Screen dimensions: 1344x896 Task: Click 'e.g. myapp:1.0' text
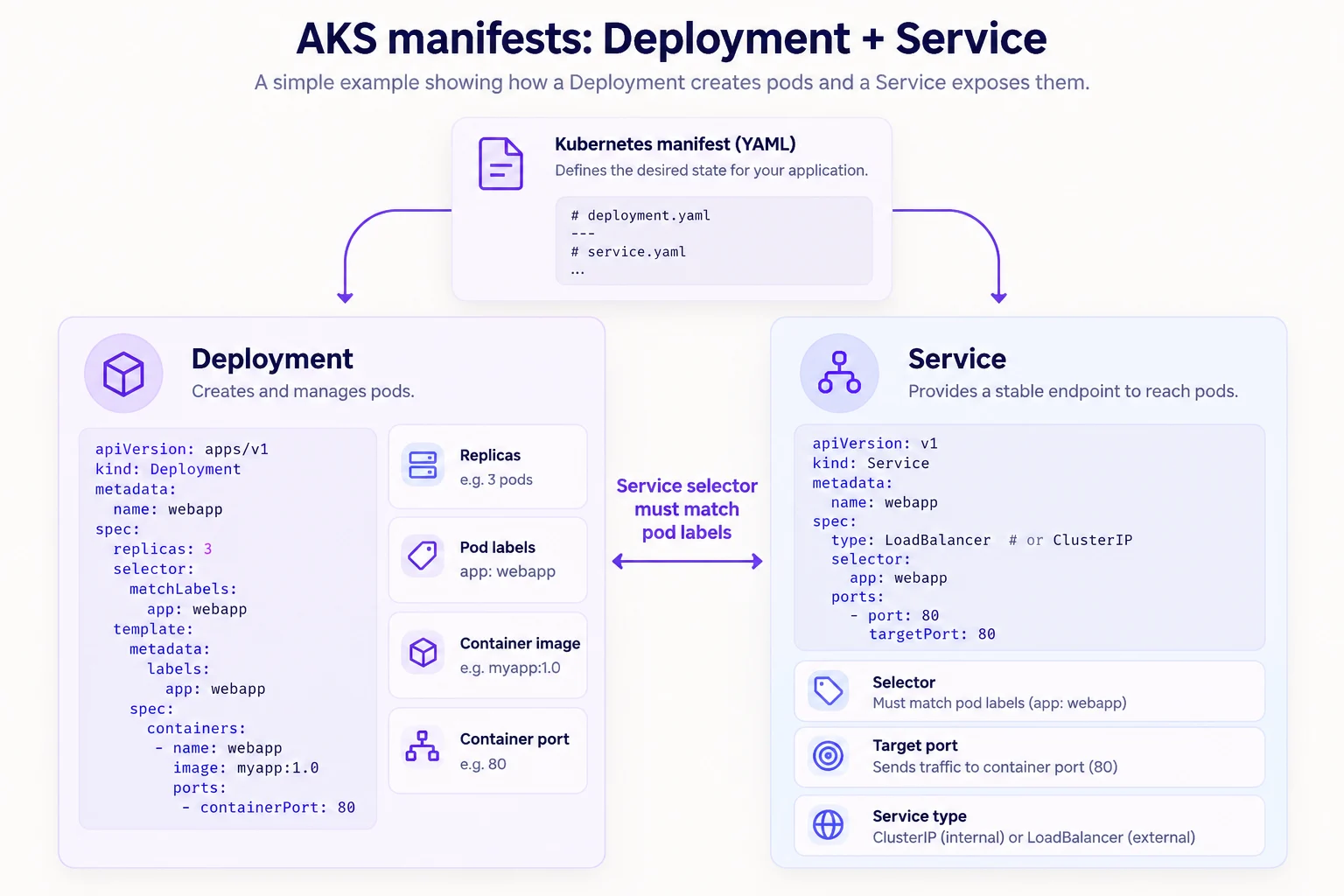(510, 668)
